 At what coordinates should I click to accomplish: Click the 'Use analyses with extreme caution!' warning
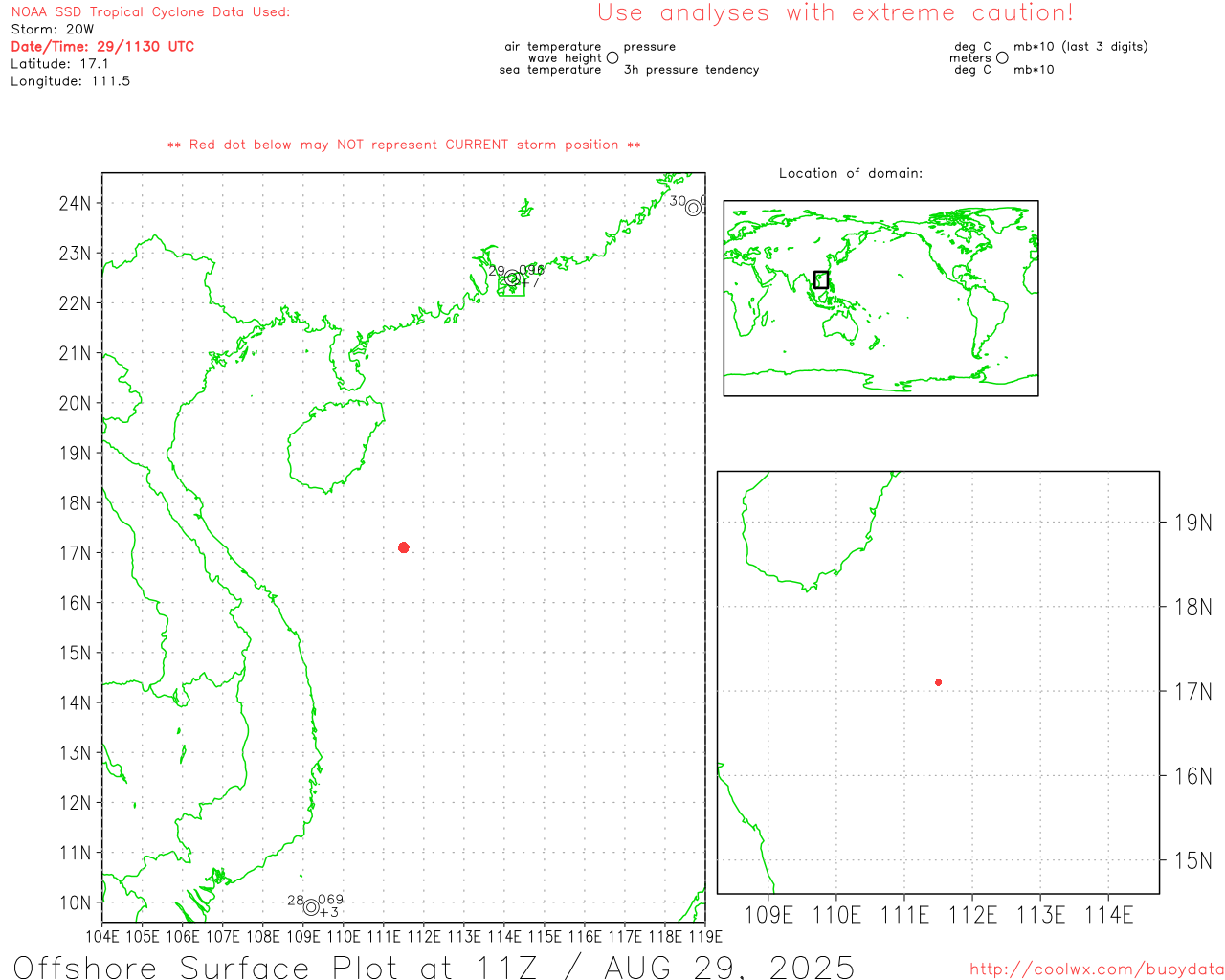point(835,13)
